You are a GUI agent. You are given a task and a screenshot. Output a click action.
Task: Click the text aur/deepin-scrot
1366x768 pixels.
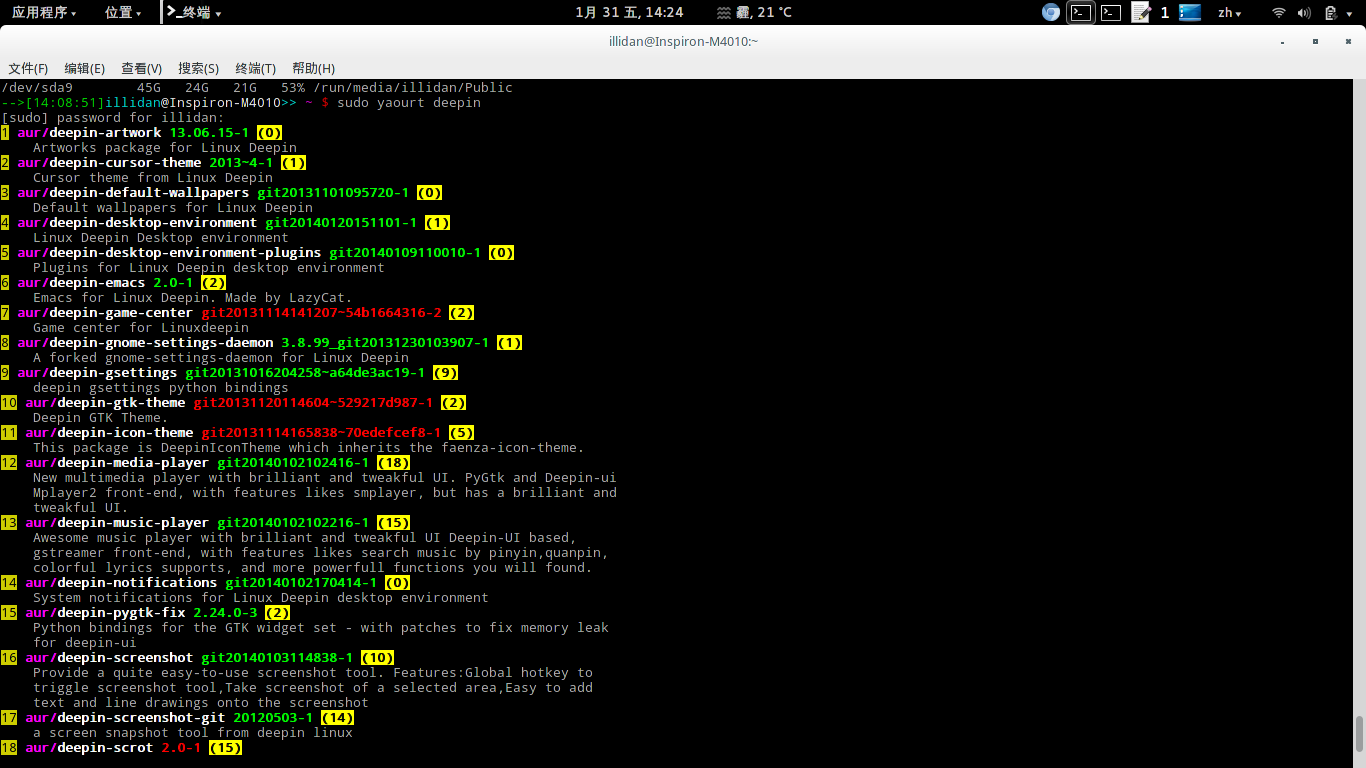[89, 747]
